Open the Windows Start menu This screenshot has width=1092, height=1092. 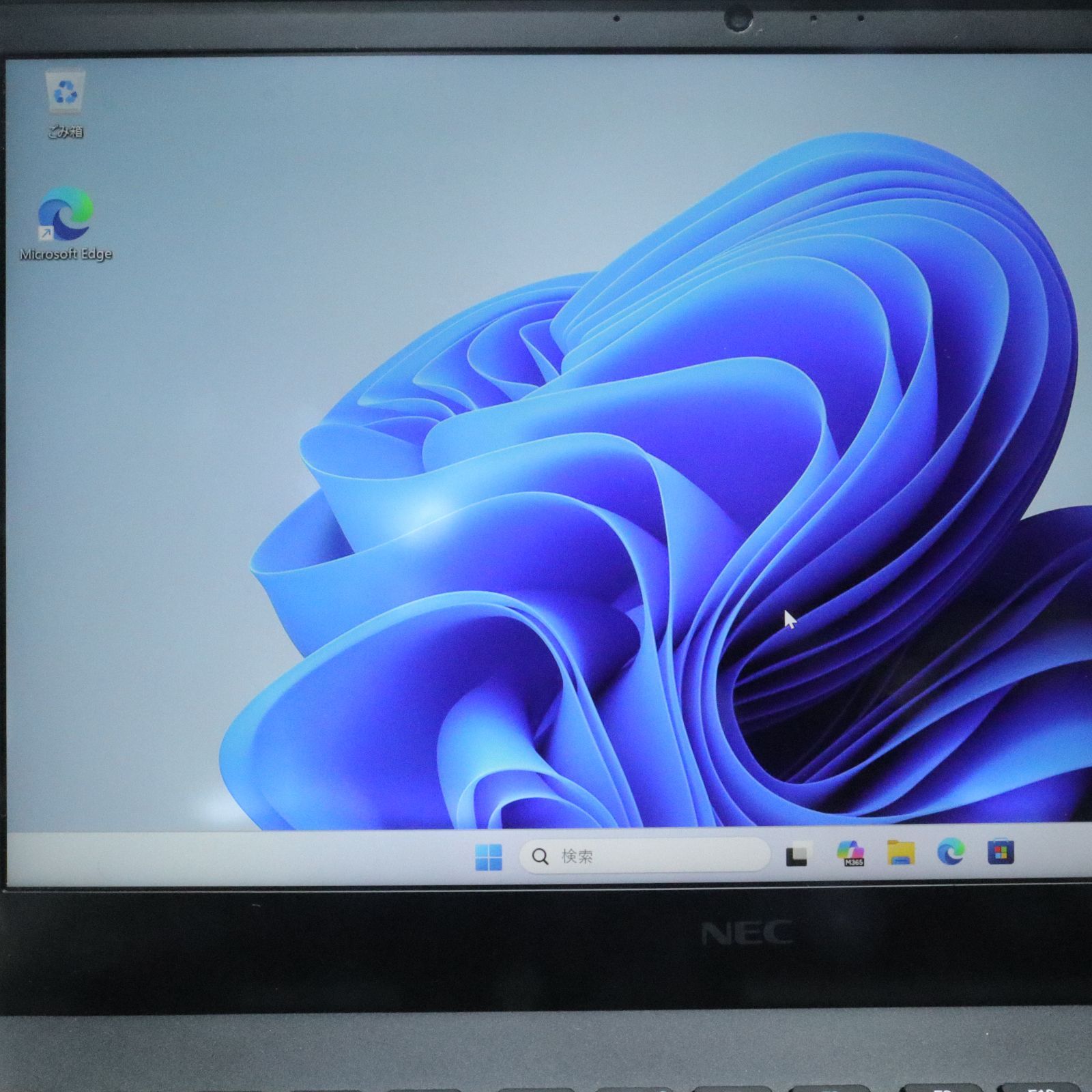coord(489,857)
